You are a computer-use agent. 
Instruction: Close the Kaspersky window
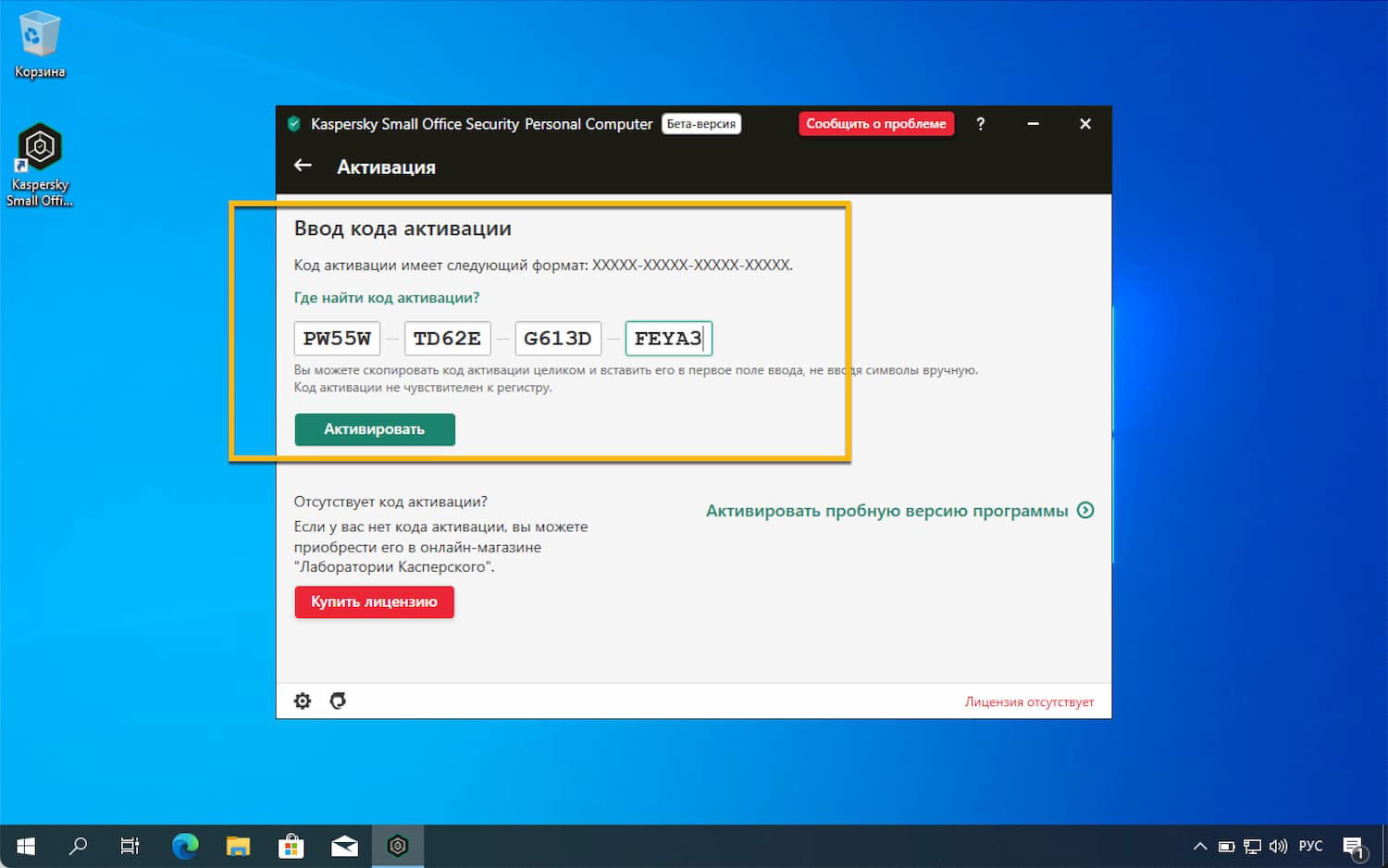[1085, 123]
